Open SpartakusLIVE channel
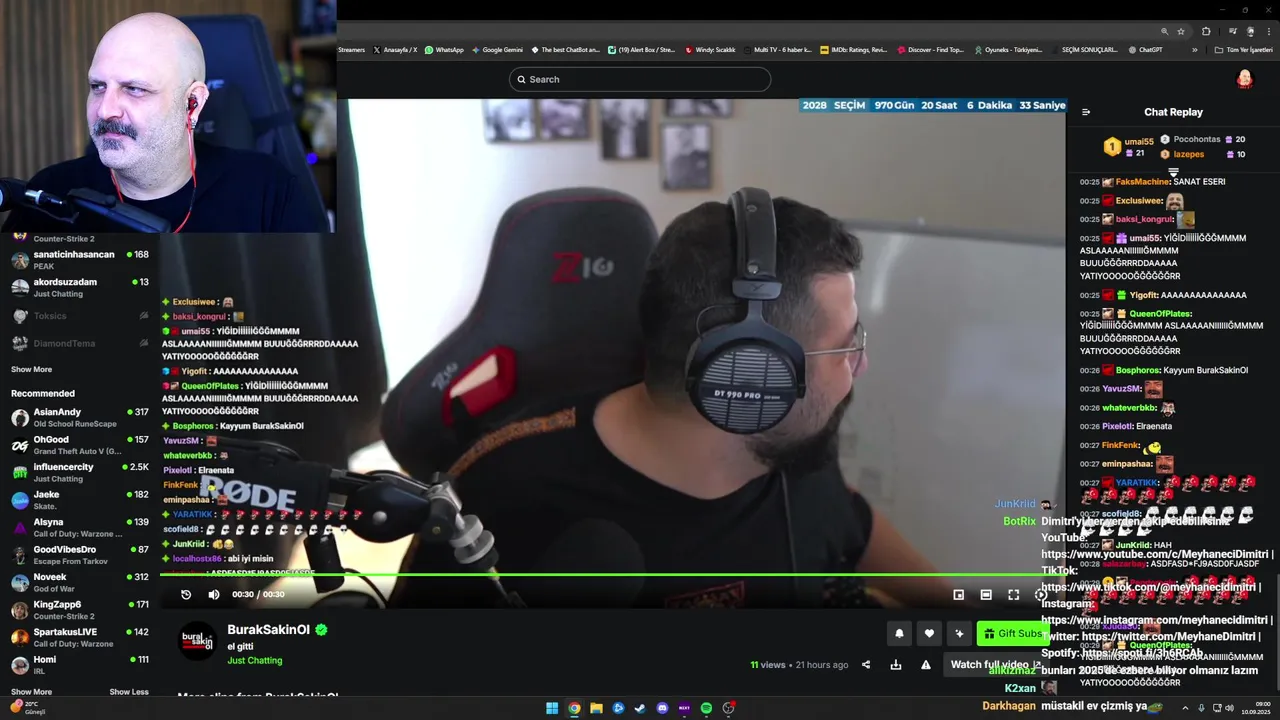The height and width of the screenshot is (720, 1280). pyautogui.click(x=80, y=637)
